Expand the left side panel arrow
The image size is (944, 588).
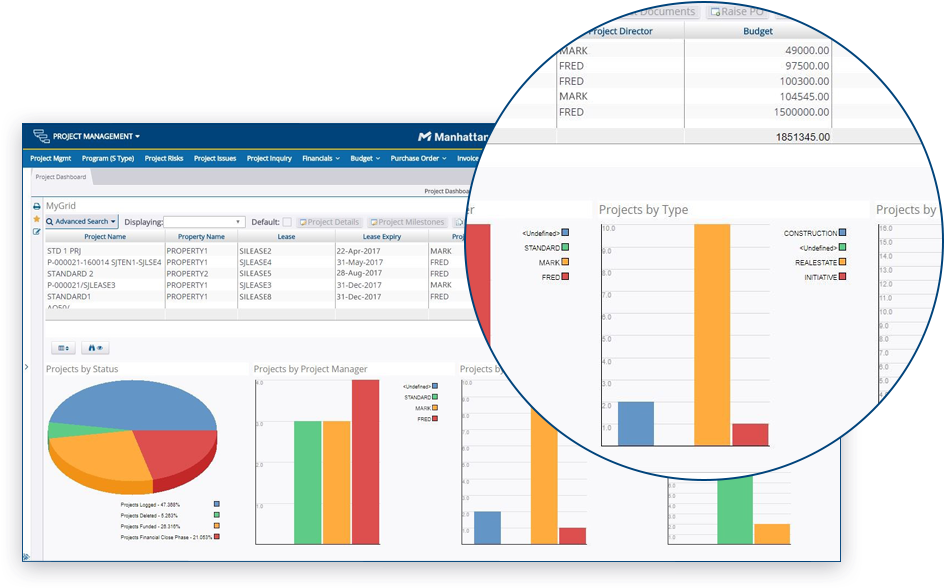(x=26, y=367)
